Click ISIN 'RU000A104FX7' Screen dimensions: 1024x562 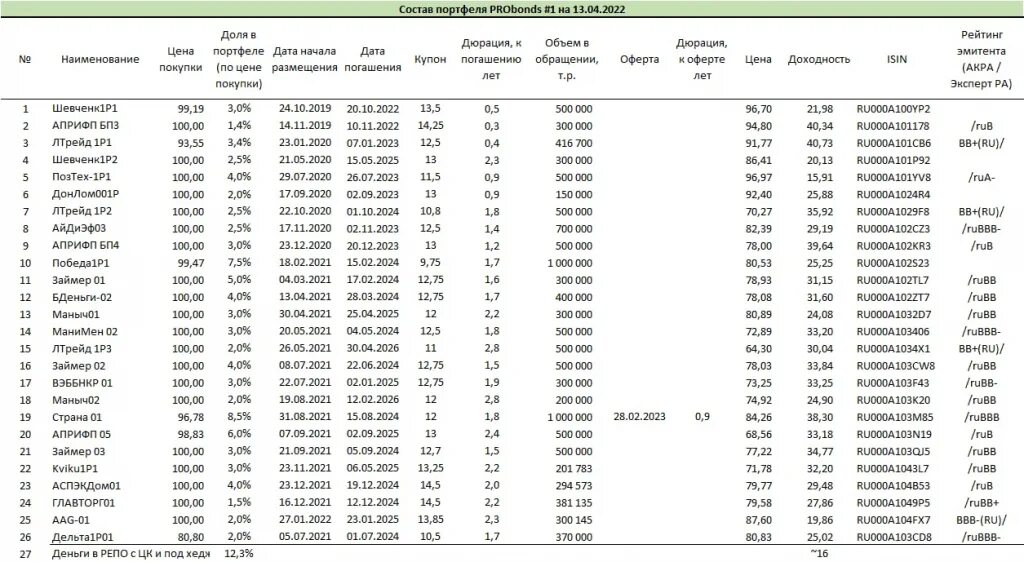(x=893, y=520)
